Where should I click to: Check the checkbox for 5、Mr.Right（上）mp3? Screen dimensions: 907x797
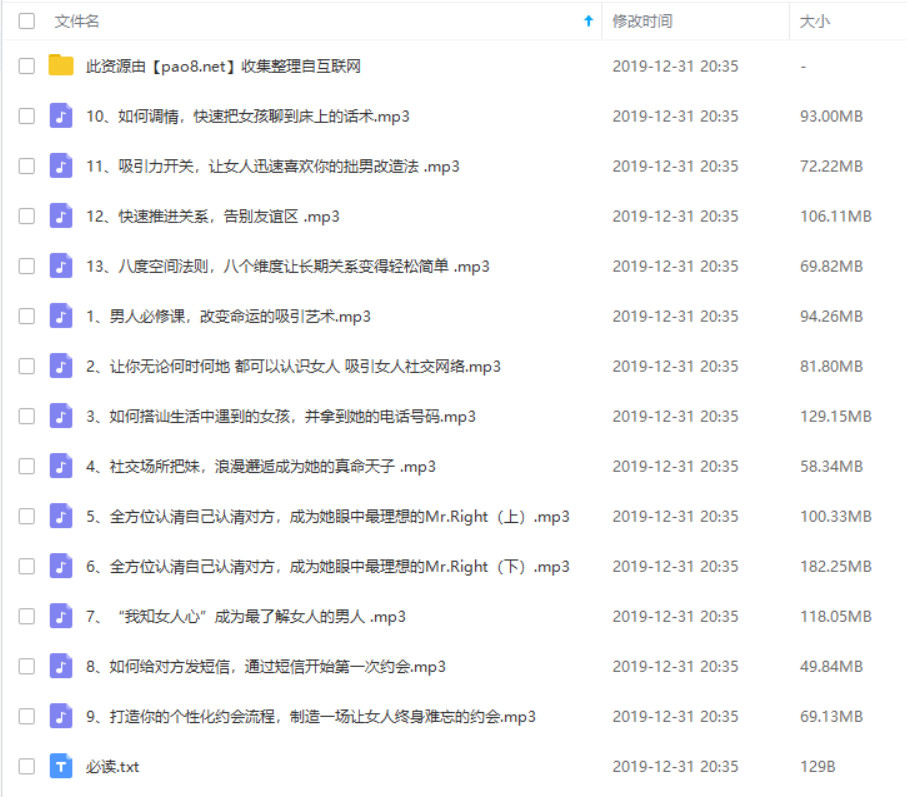(26, 516)
